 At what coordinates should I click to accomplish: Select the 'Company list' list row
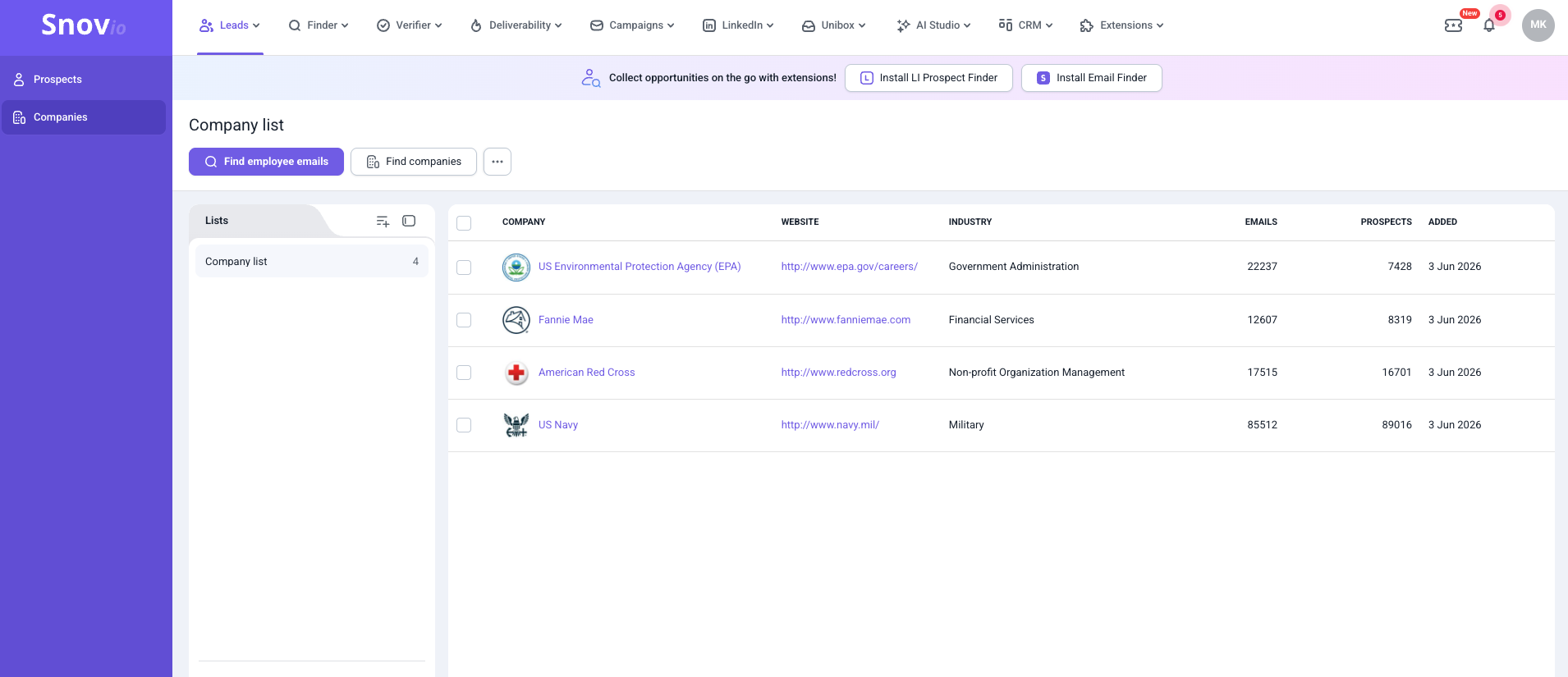click(x=312, y=262)
